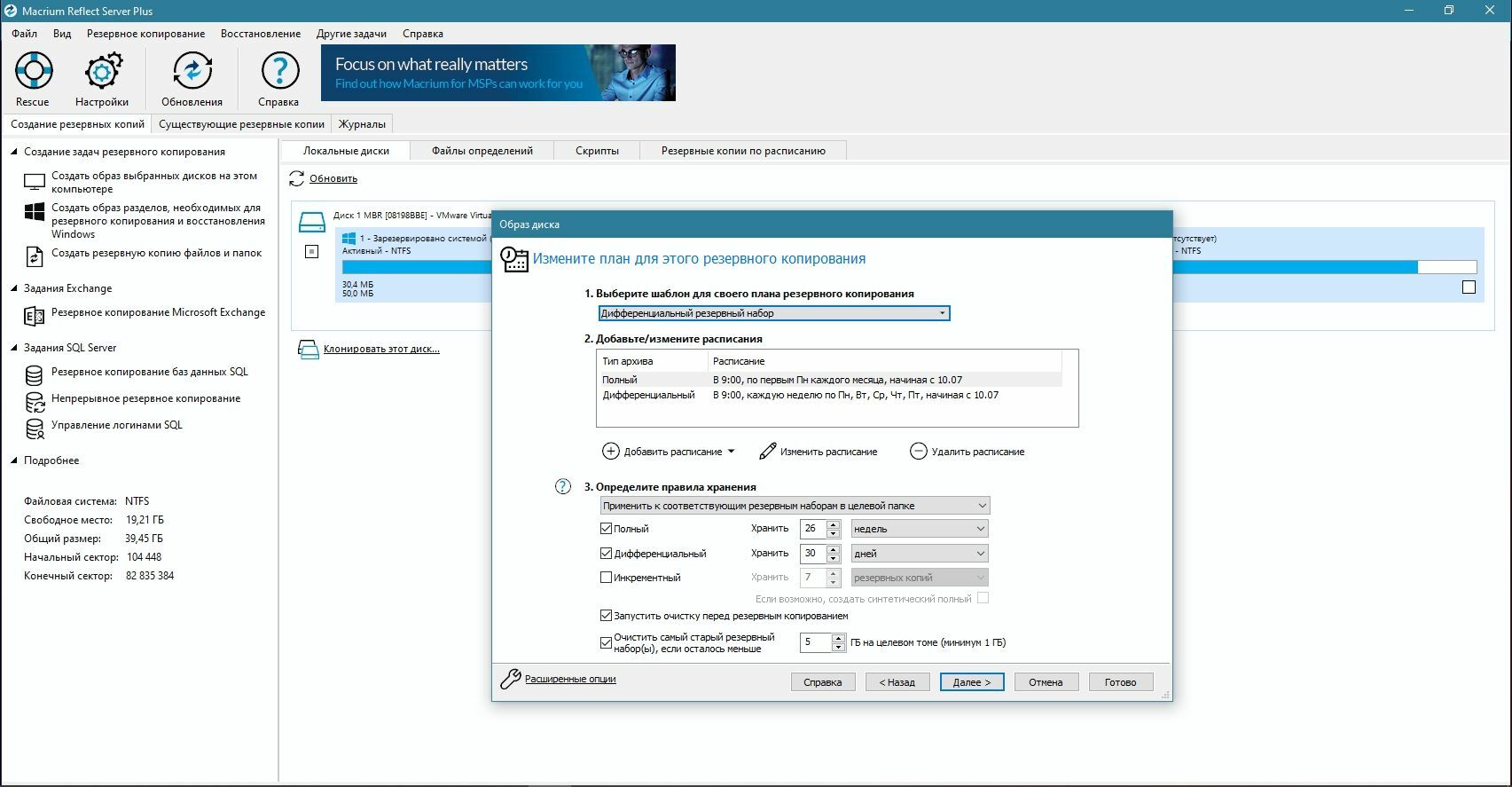Click the right partition usage bar
The width and height of the screenshot is (1512, 787).
(1325, 267)
